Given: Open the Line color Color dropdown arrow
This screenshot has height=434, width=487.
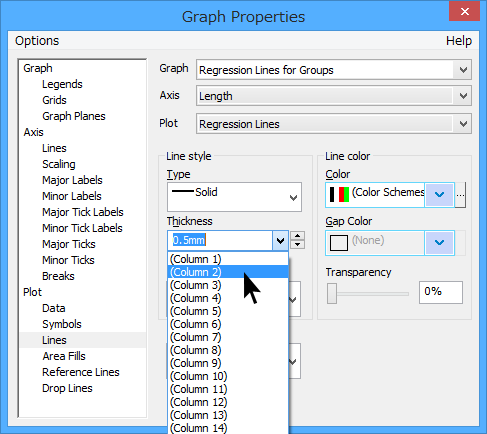Looking at the screenshot, I should click(x=439, y=195).
